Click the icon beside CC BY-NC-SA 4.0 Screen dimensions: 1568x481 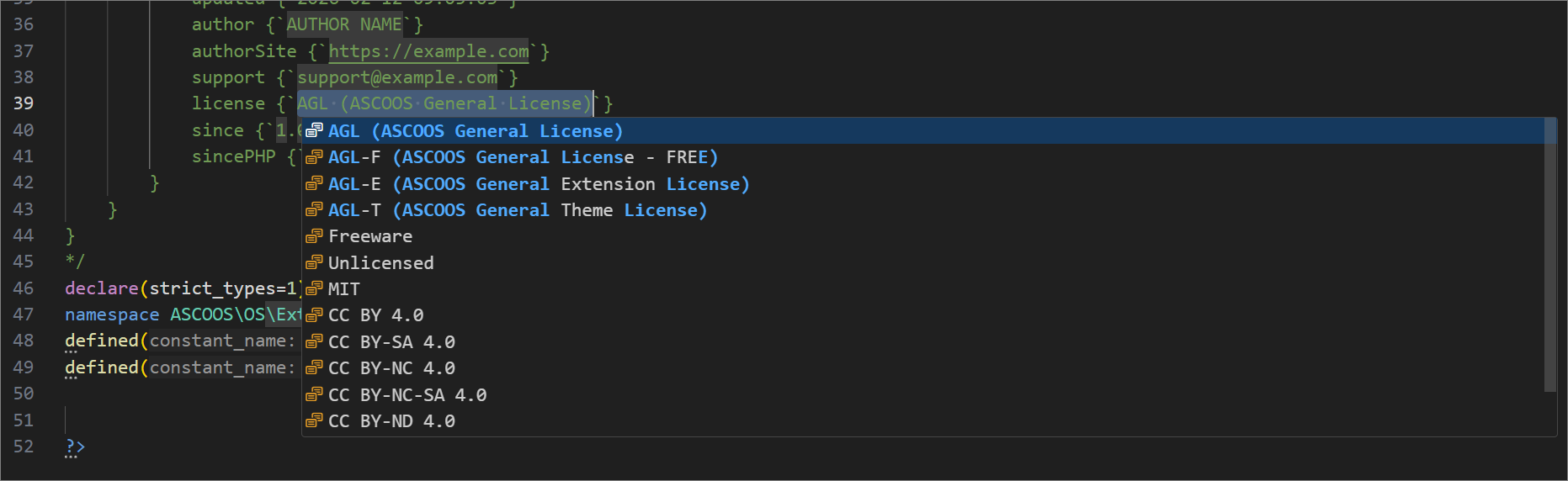coord(314,394)
